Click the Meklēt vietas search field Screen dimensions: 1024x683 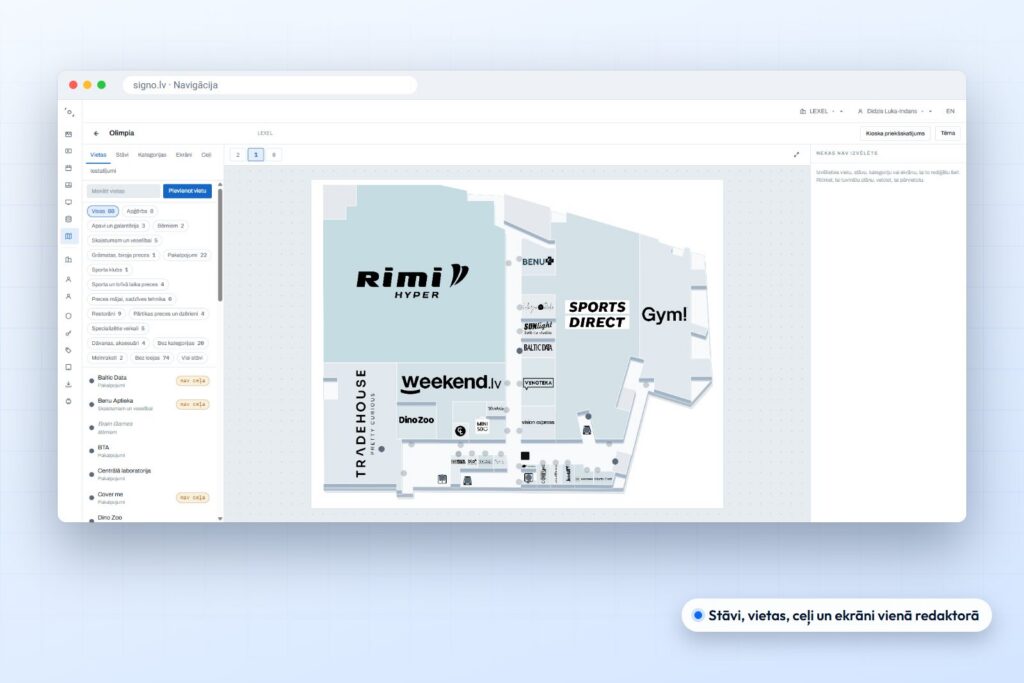point(124,191)
